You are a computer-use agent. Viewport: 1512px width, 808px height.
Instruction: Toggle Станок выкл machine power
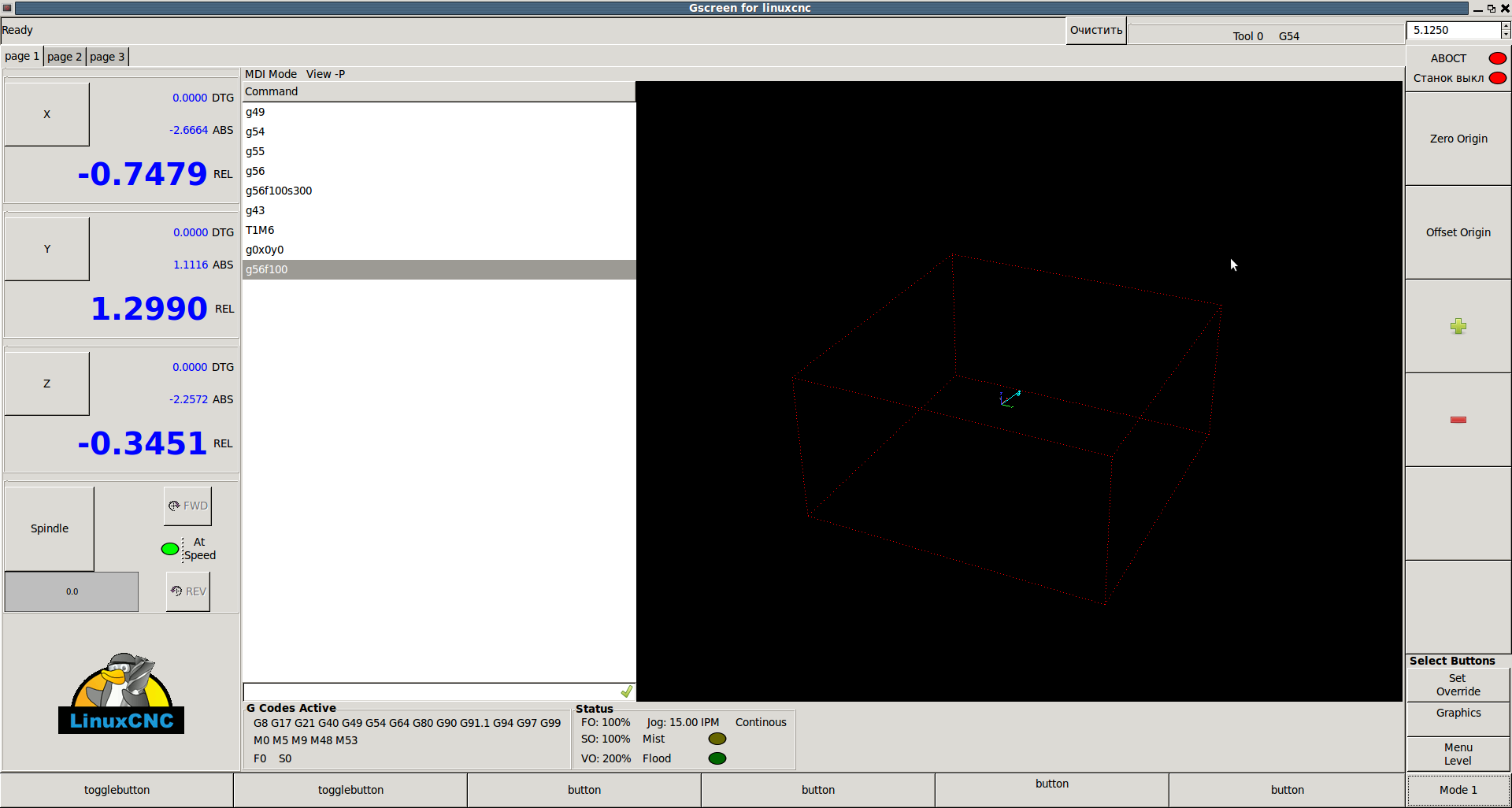[1498, 78]
